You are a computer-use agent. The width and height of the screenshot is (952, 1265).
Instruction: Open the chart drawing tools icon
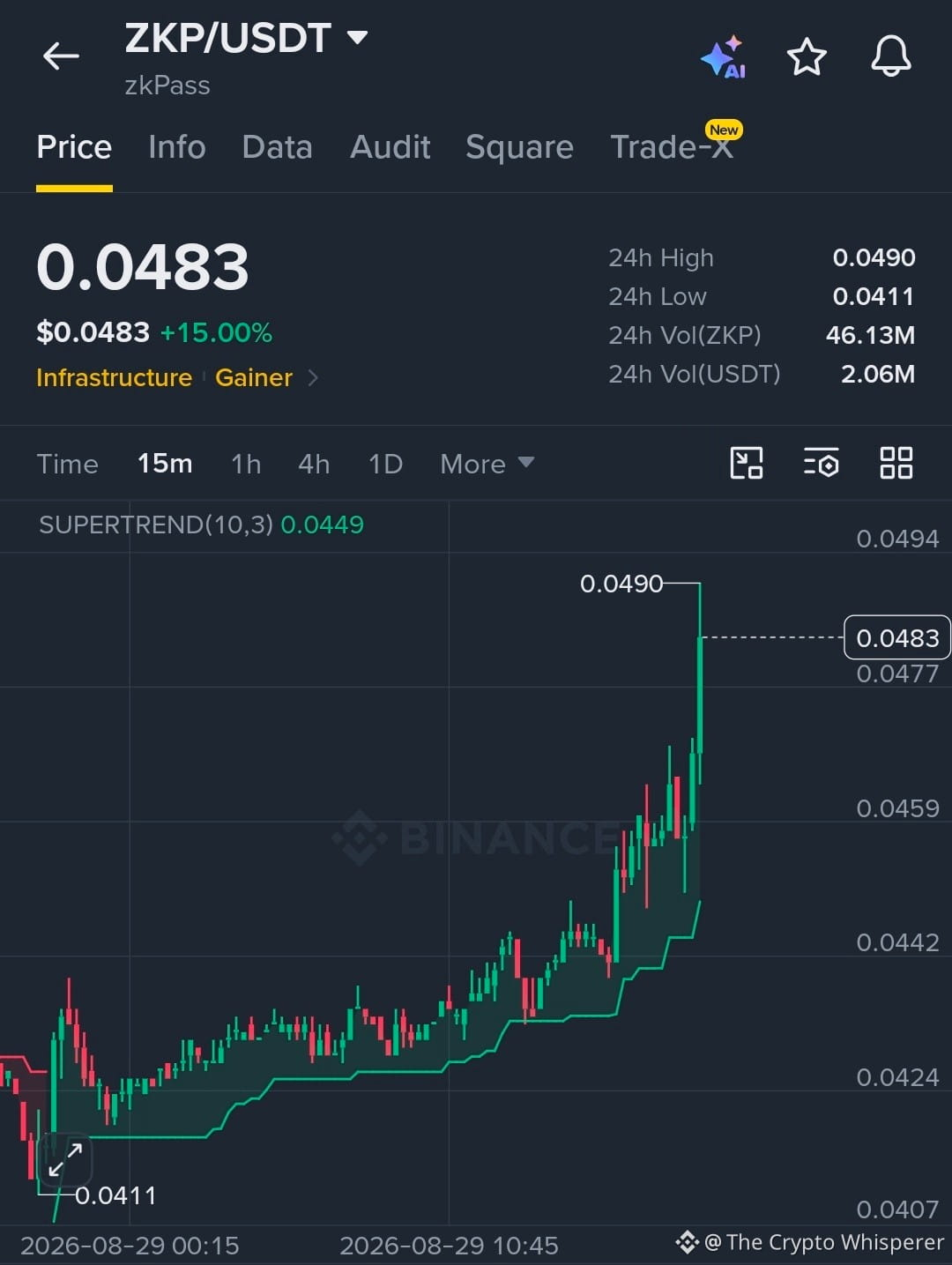747,463
